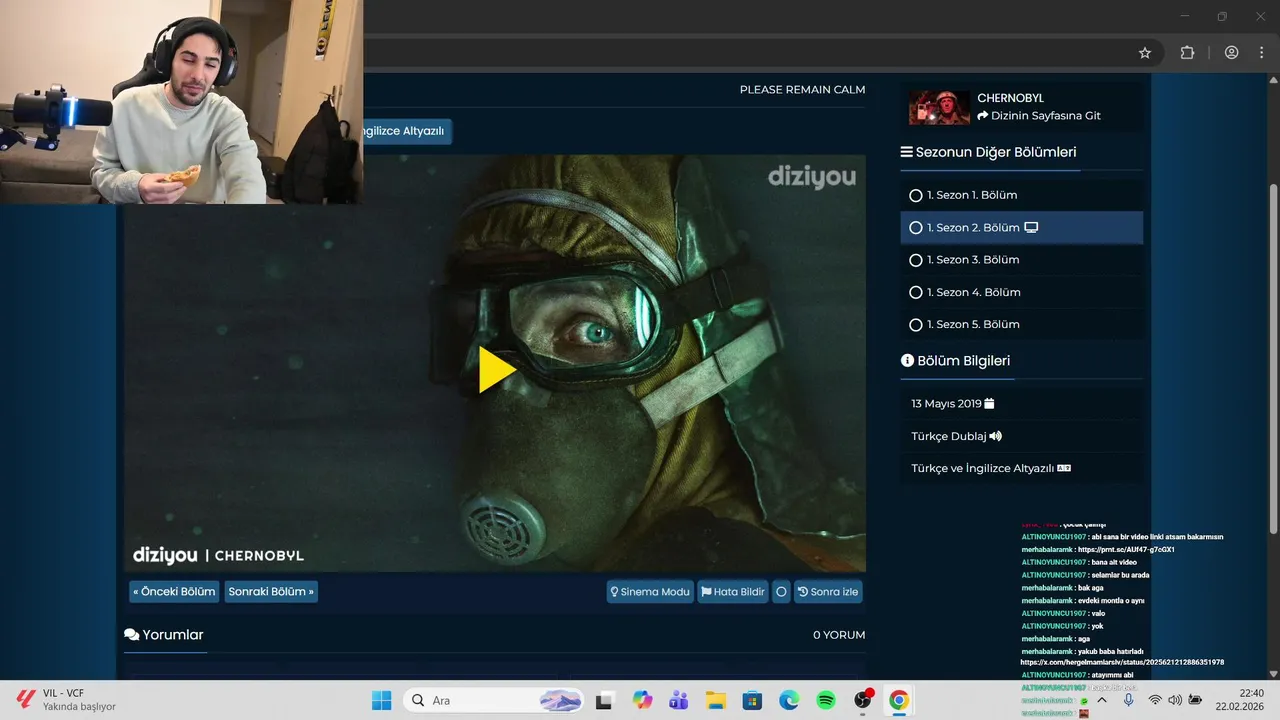The image size is (1280, 720).
Task: Select radio for 1. Sezon 3. Bölüm
Action: tap(915, 260)
